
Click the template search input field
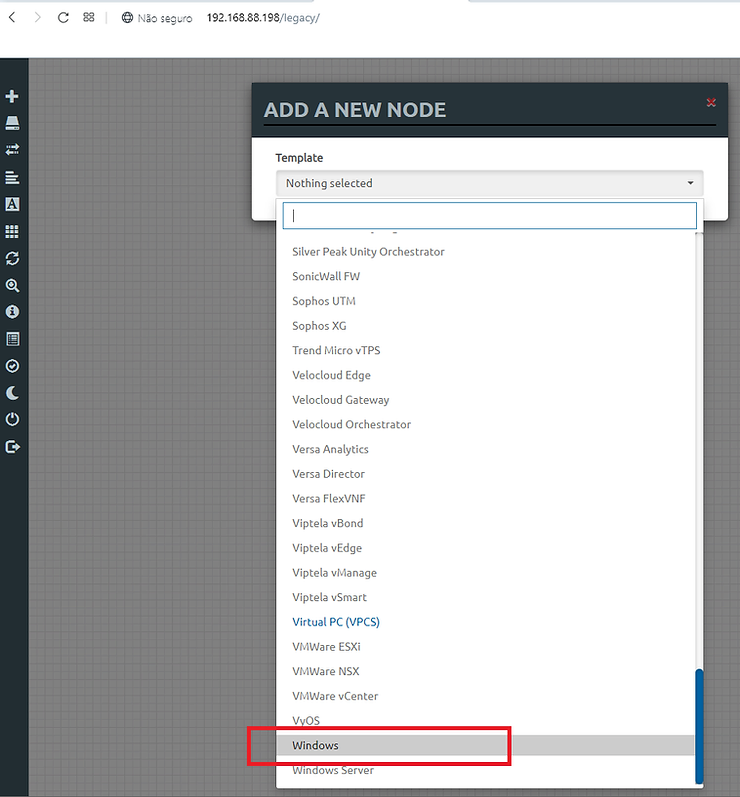point(489,216)
